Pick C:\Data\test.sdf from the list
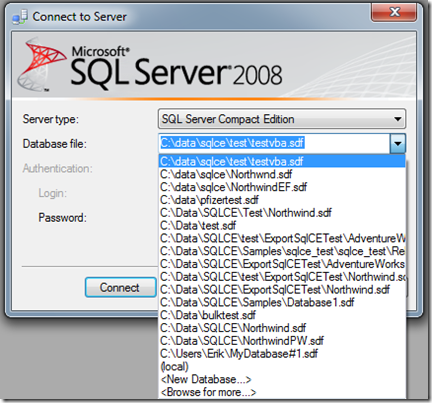 (282, 226)
